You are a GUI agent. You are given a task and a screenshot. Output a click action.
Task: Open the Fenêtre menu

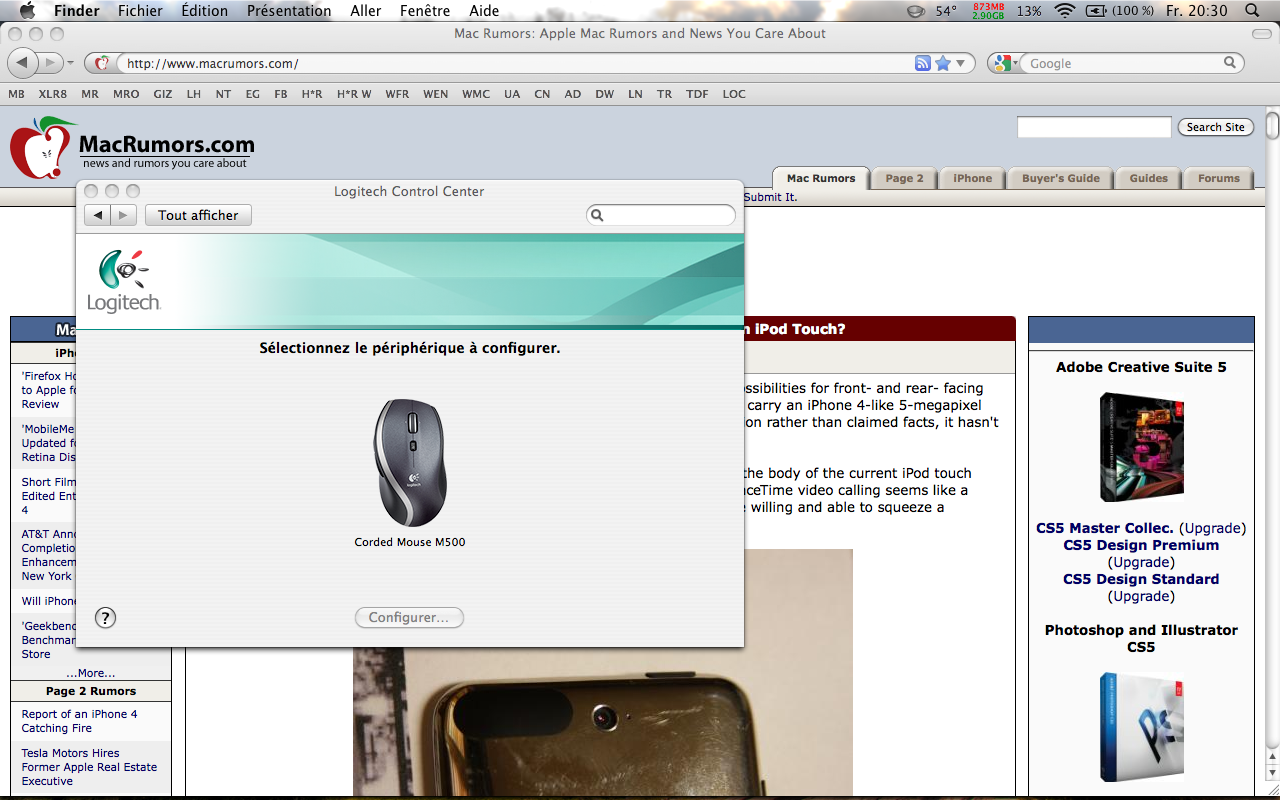coord(425,11)
